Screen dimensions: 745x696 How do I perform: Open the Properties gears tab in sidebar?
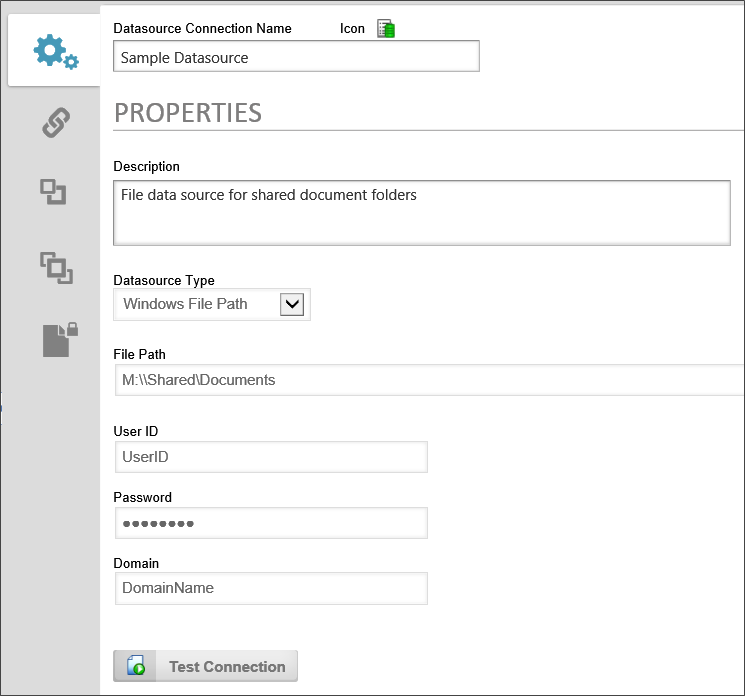tap(54, 52)
